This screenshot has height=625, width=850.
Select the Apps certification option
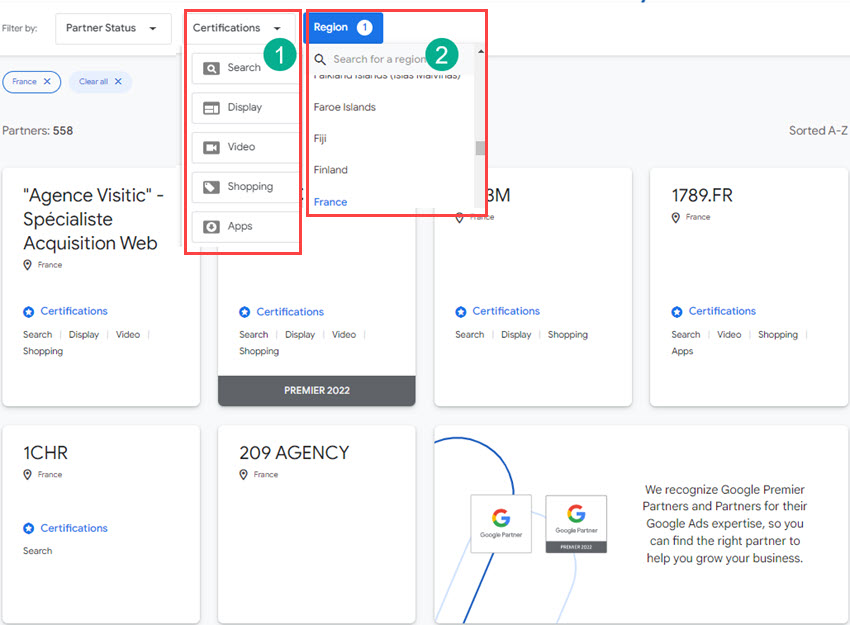[x=245, y=227]
